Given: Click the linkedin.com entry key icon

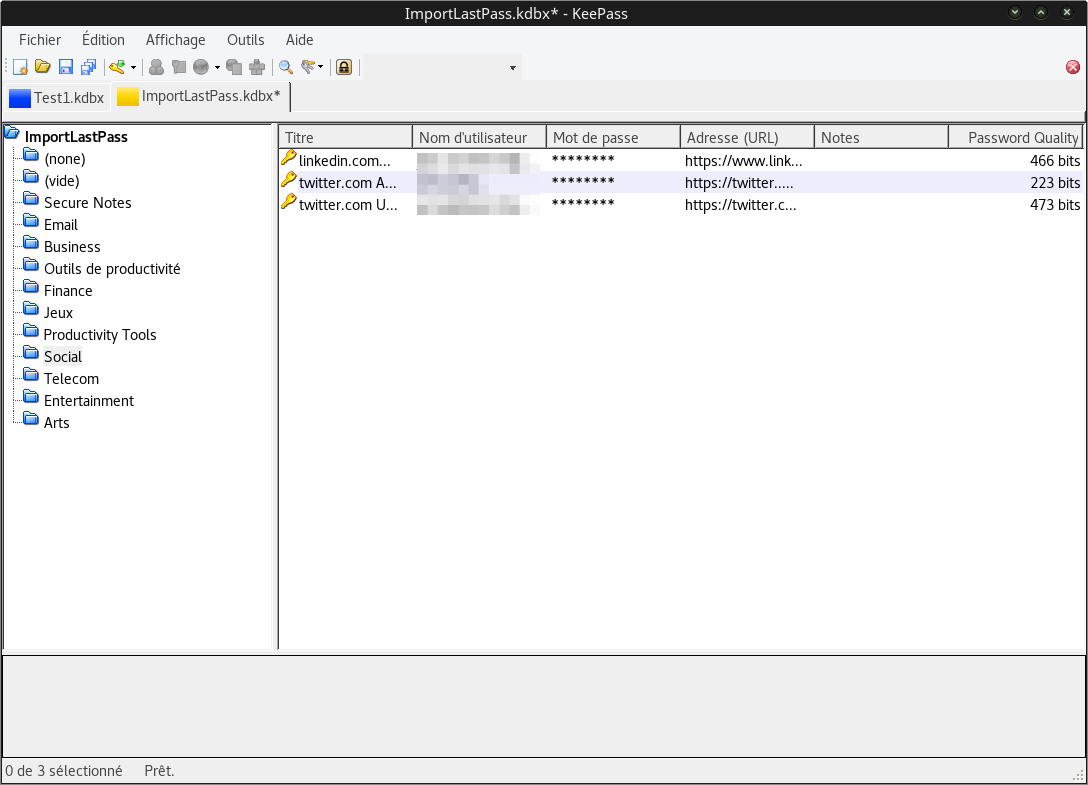Looking at the screenshot, I should tap(289, 158).
